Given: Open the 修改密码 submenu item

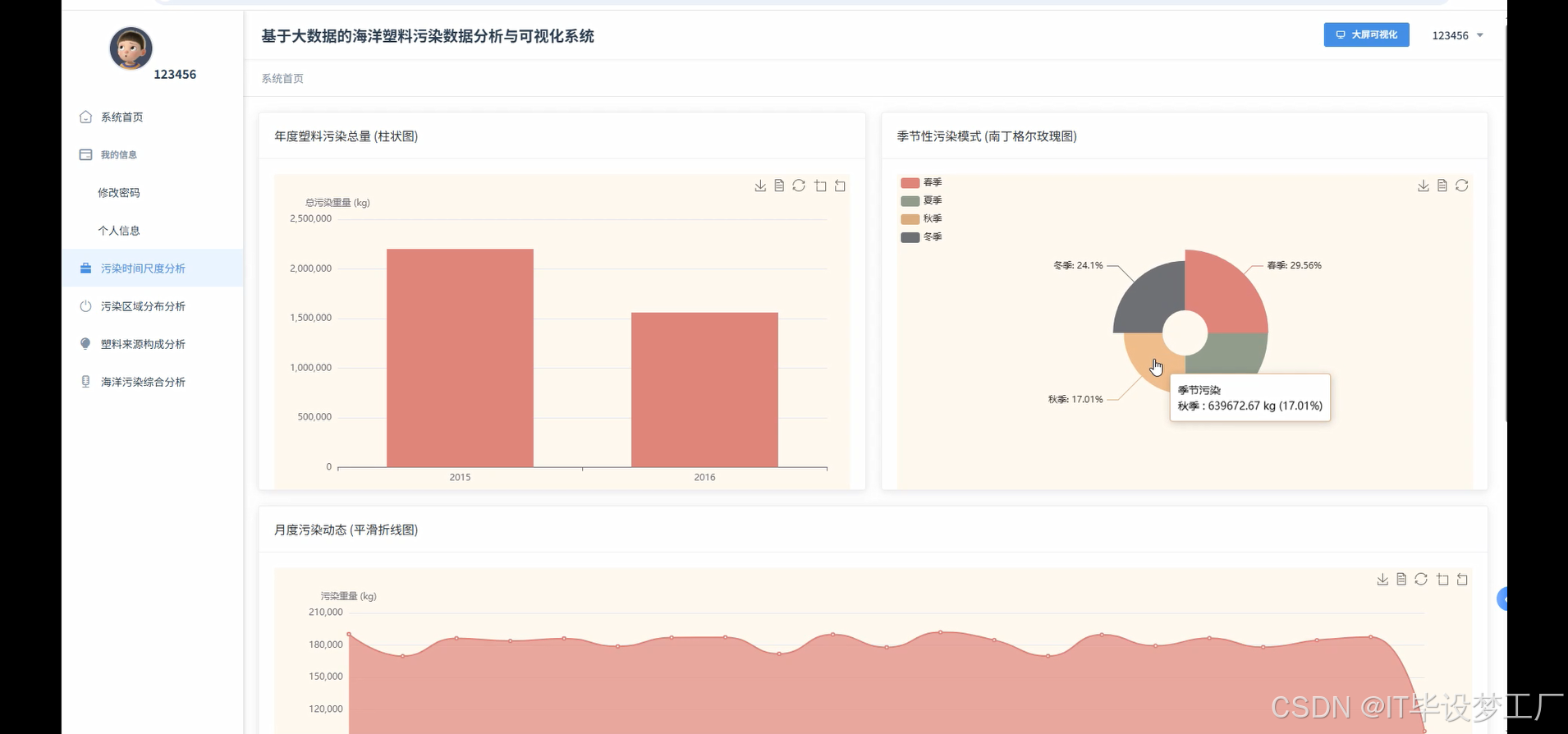Looking at the screenshot, I should 153,192.
